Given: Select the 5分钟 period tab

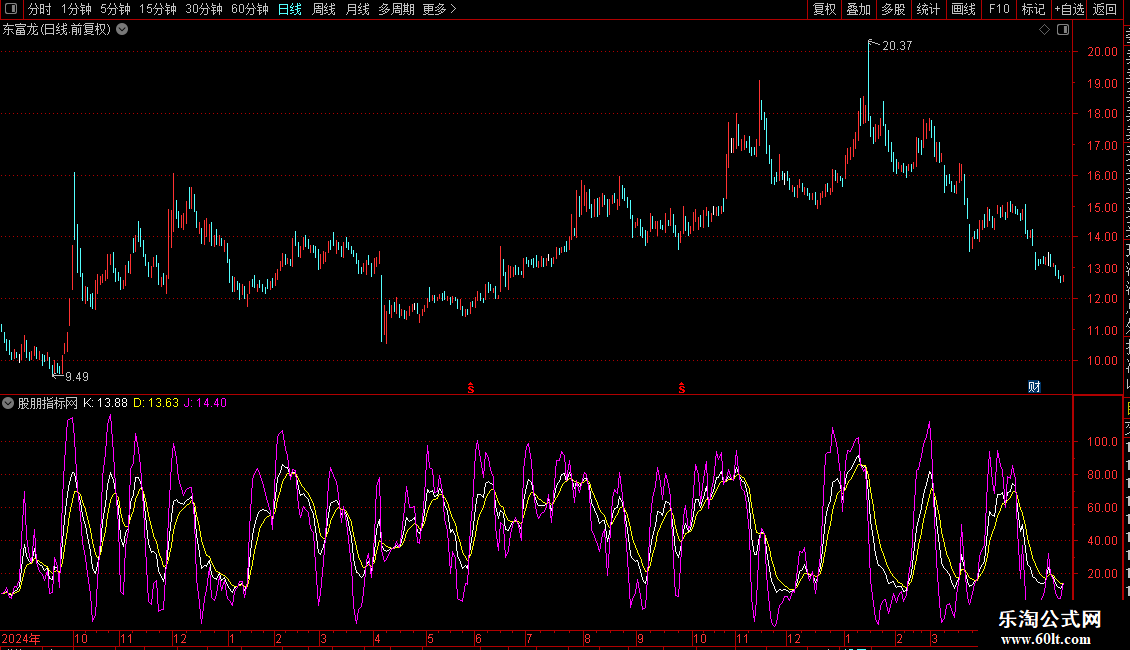Looking at the screenshot, I should (x=115, y=9).
